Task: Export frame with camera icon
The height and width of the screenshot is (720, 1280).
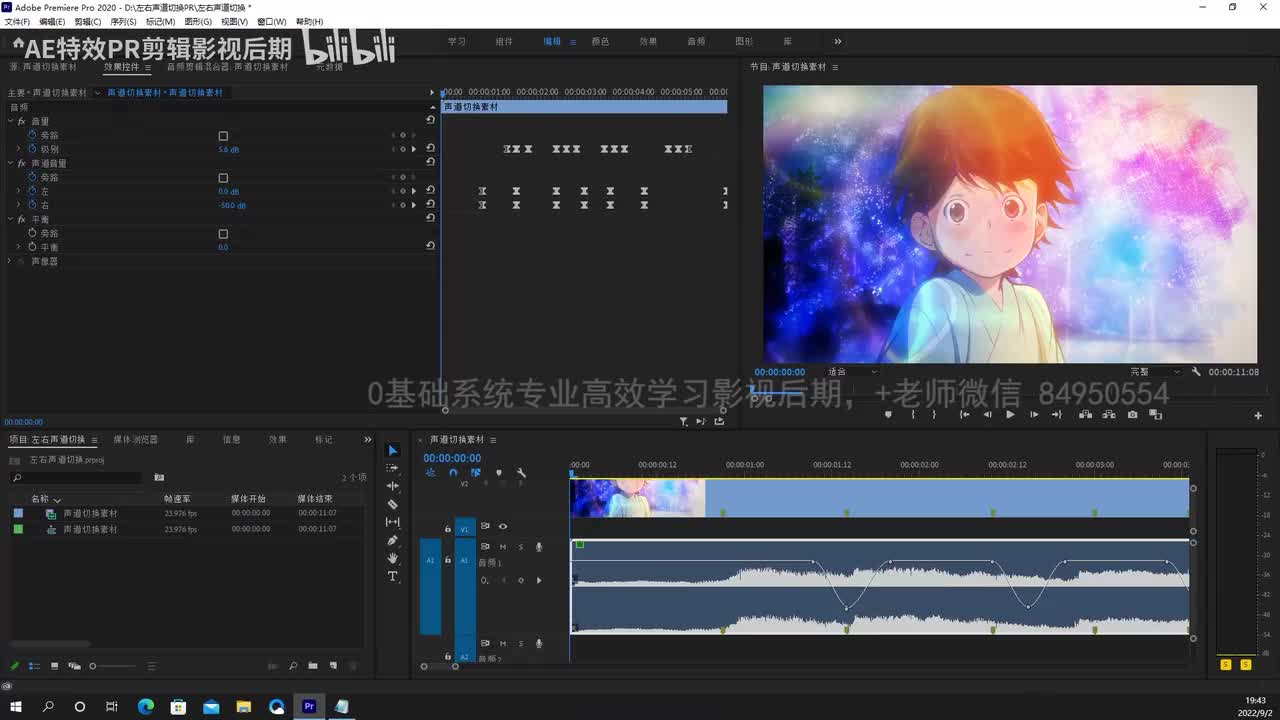Action: pos(1132,414)
